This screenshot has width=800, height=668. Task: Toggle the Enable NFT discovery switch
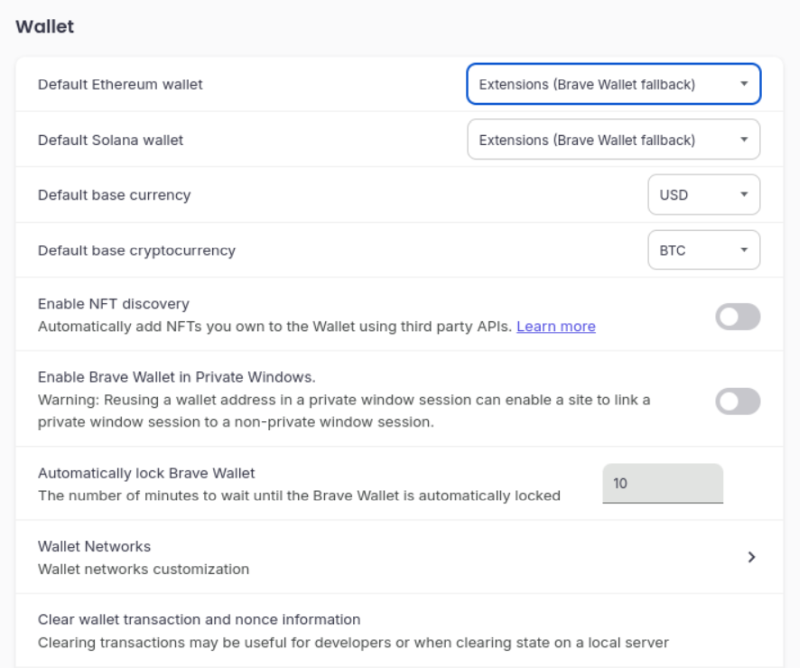738,317
